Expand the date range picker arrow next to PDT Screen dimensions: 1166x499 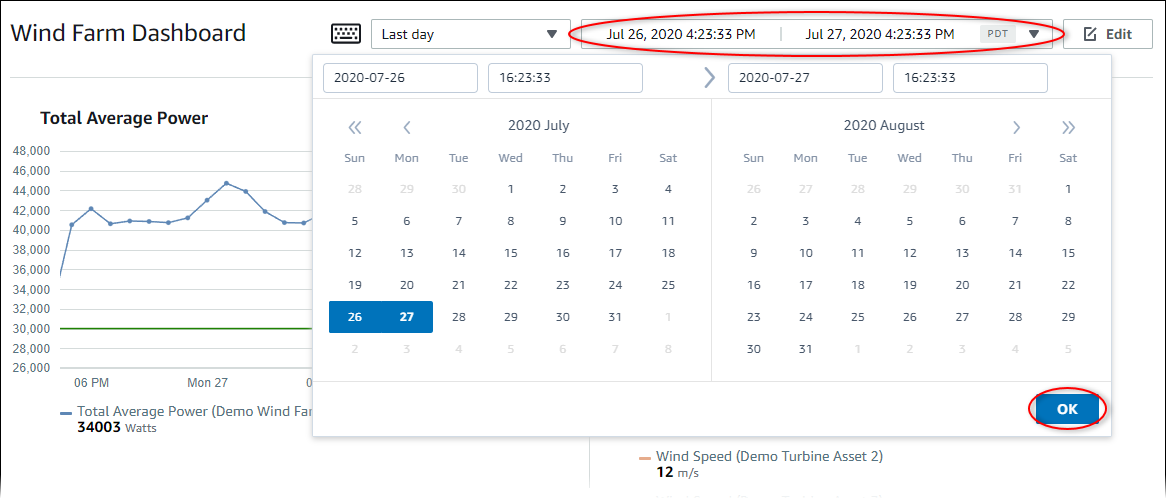pos(1033,34)
